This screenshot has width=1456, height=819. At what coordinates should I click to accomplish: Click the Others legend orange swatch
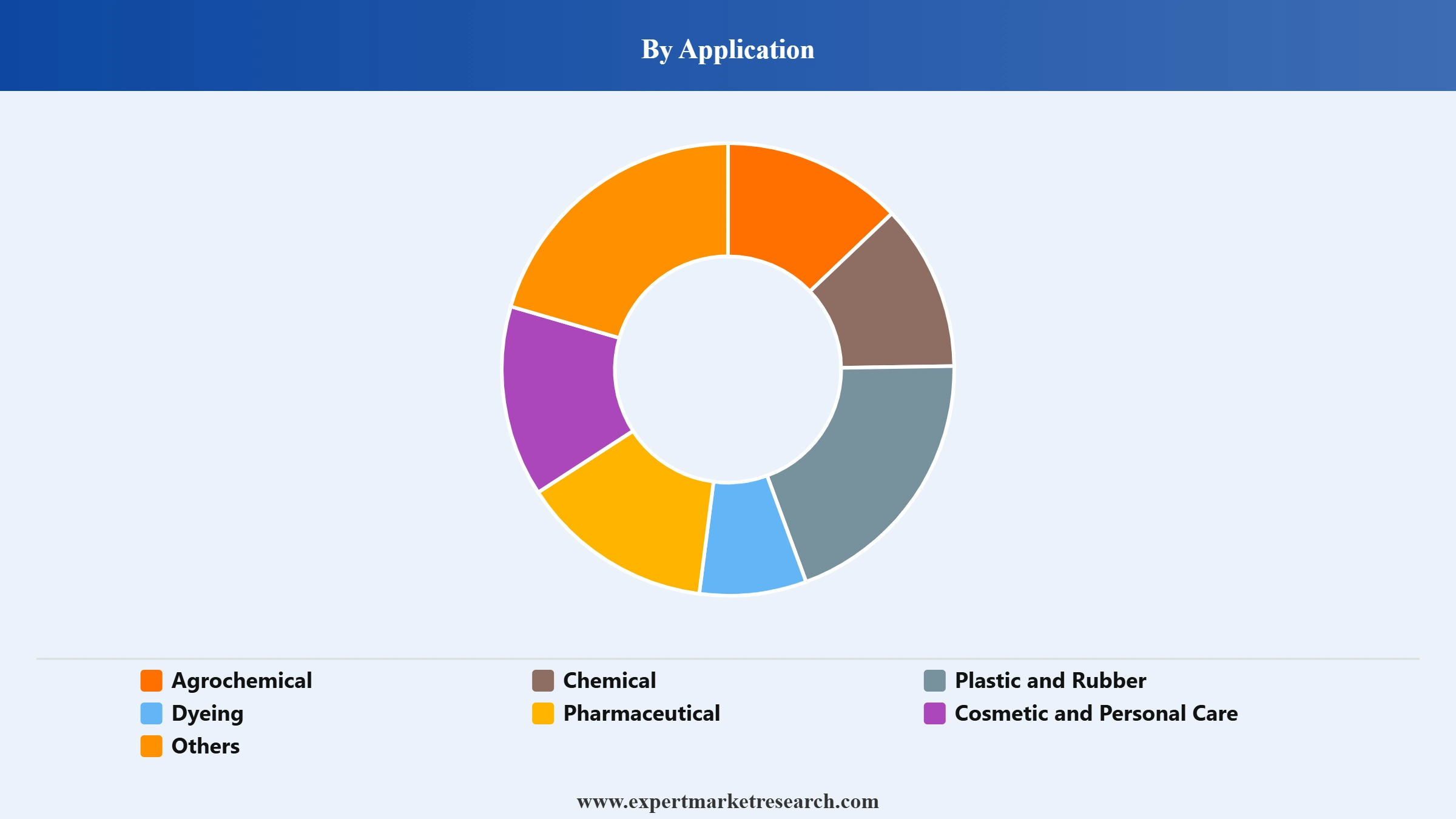151,746
